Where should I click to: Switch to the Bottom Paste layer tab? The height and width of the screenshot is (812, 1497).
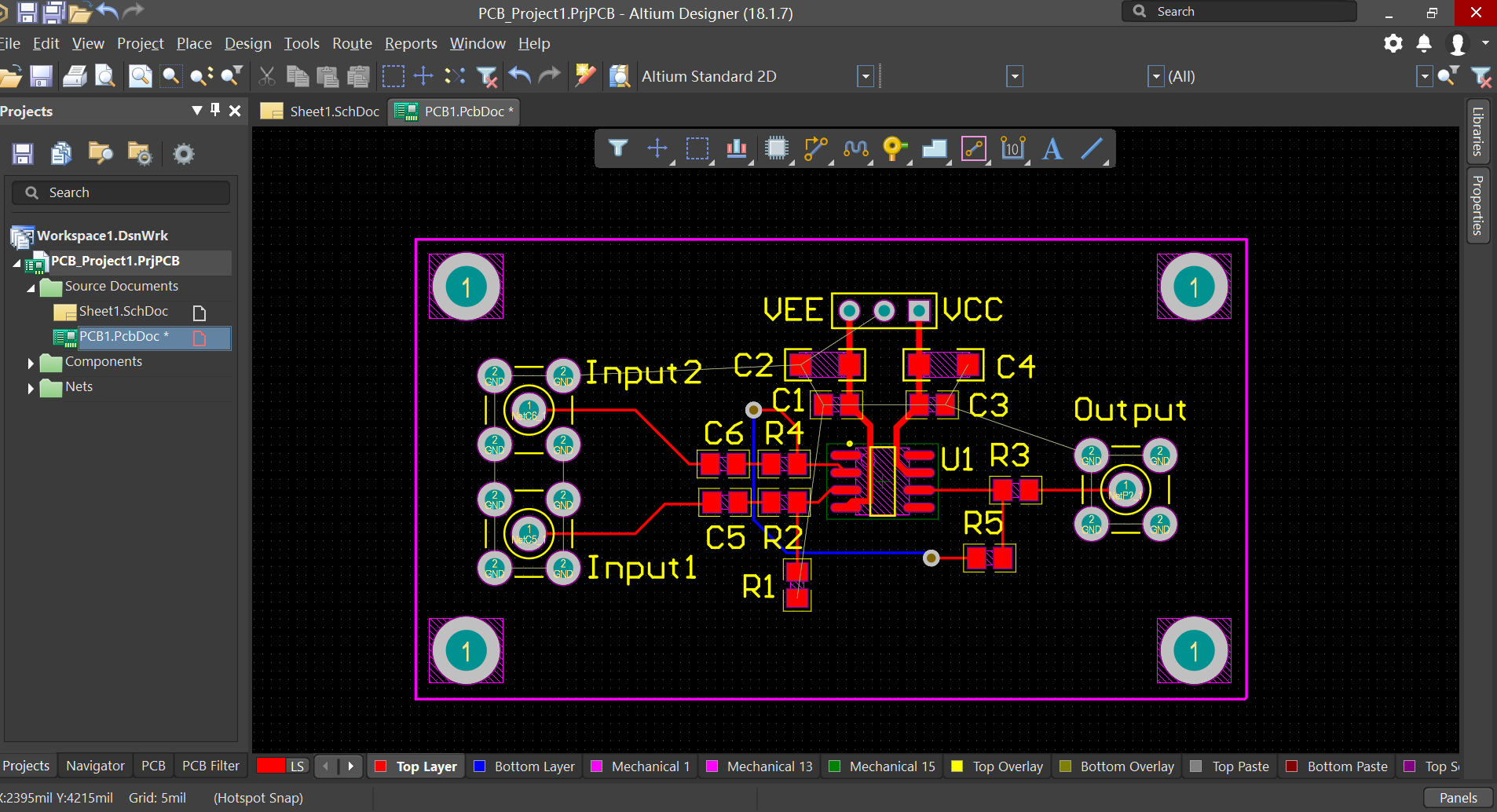(1337, 766)
